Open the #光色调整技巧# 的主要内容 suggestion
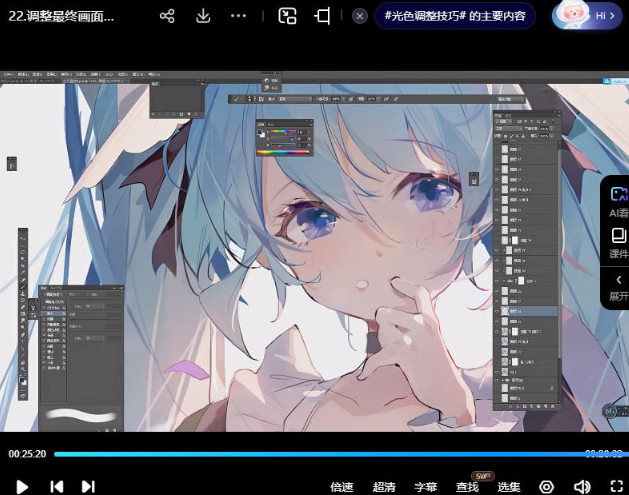 [x=455, y=16]
